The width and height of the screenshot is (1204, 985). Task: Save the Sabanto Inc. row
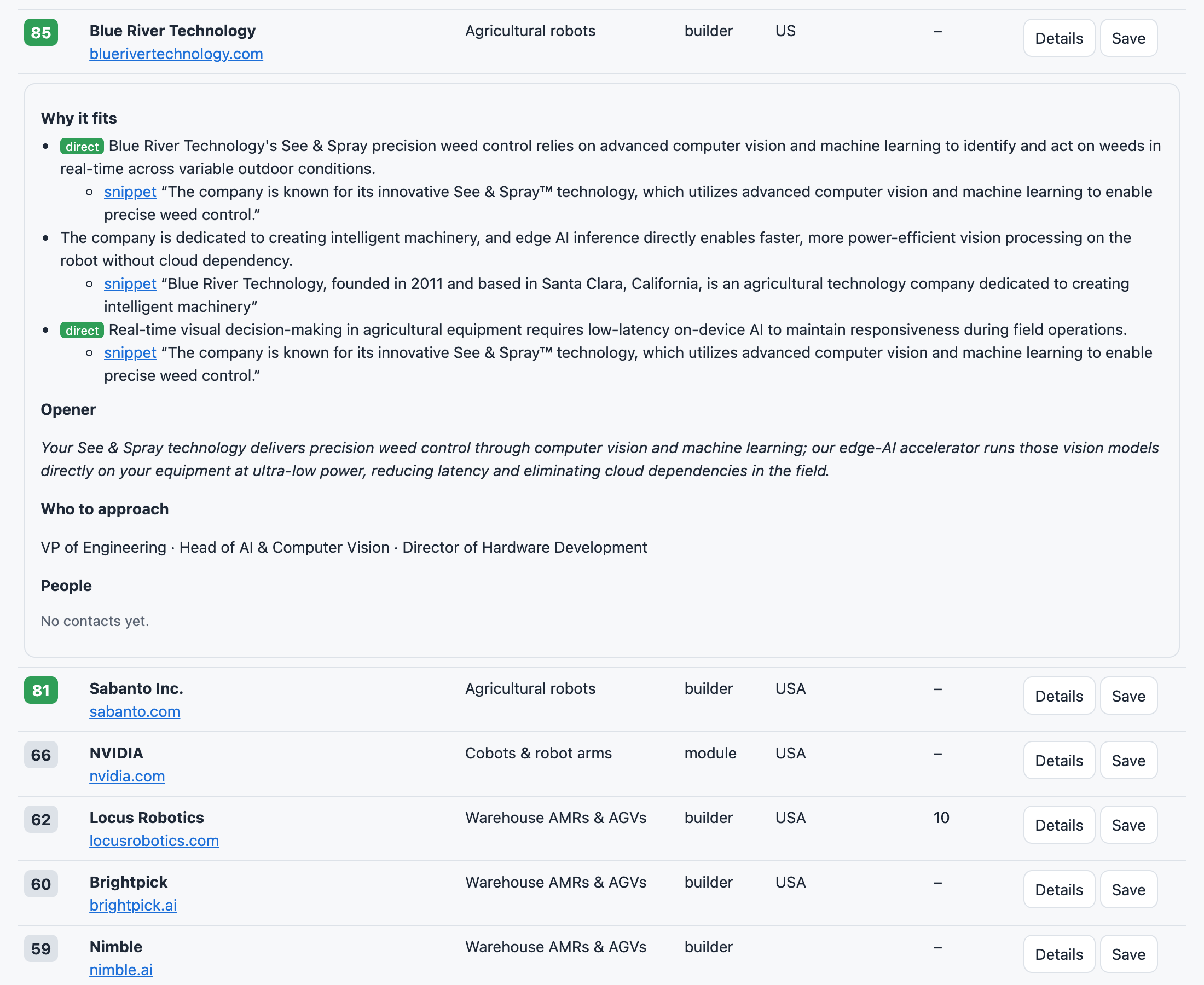(x=1128, y=696)
